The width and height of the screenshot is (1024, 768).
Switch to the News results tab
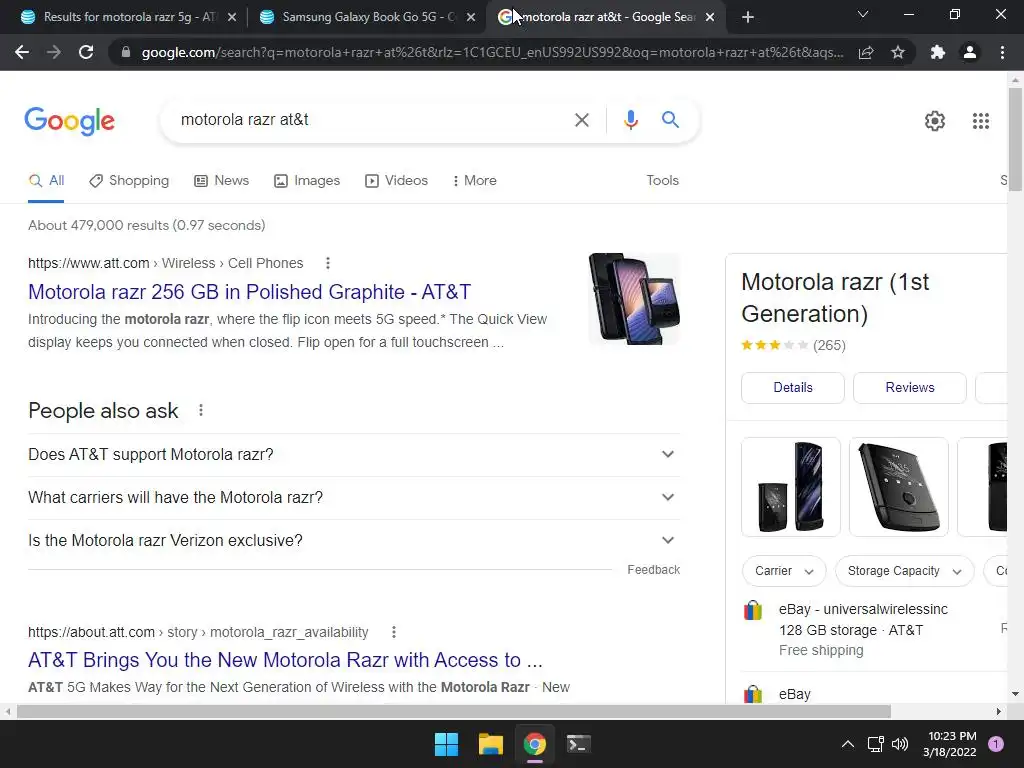tap(221, 181)
